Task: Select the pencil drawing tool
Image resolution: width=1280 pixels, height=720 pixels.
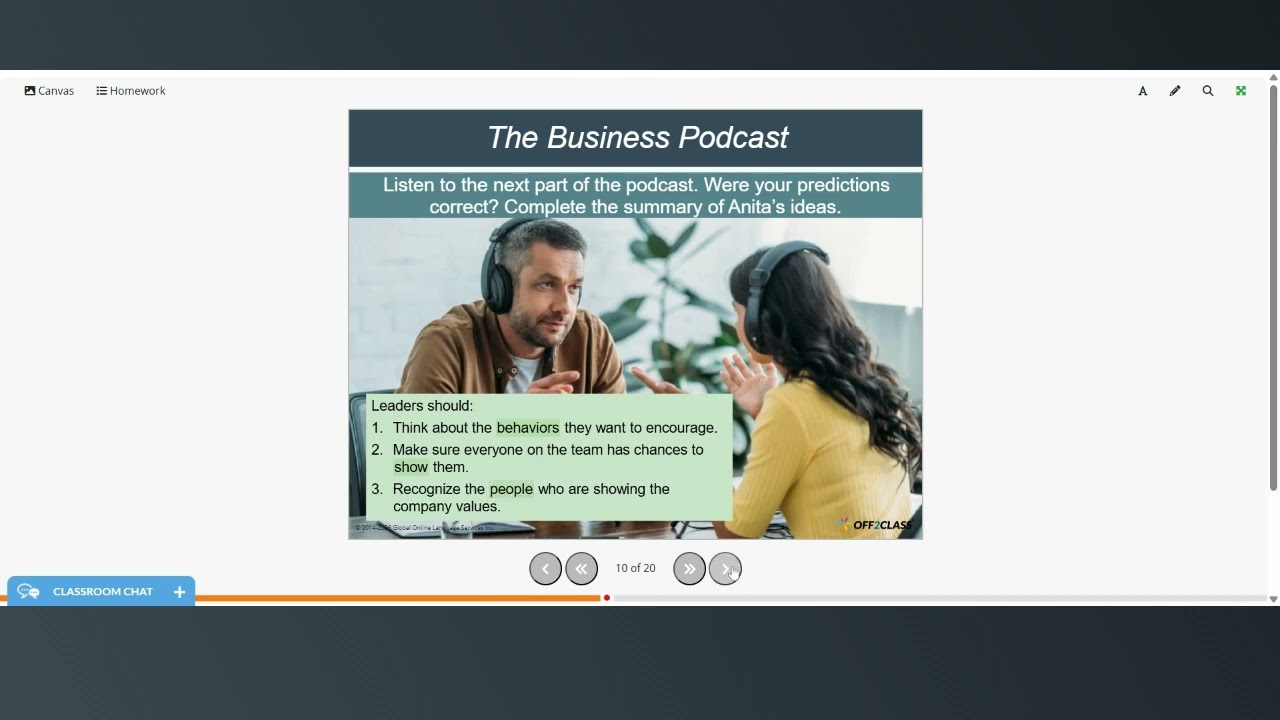Action: 1175,91
